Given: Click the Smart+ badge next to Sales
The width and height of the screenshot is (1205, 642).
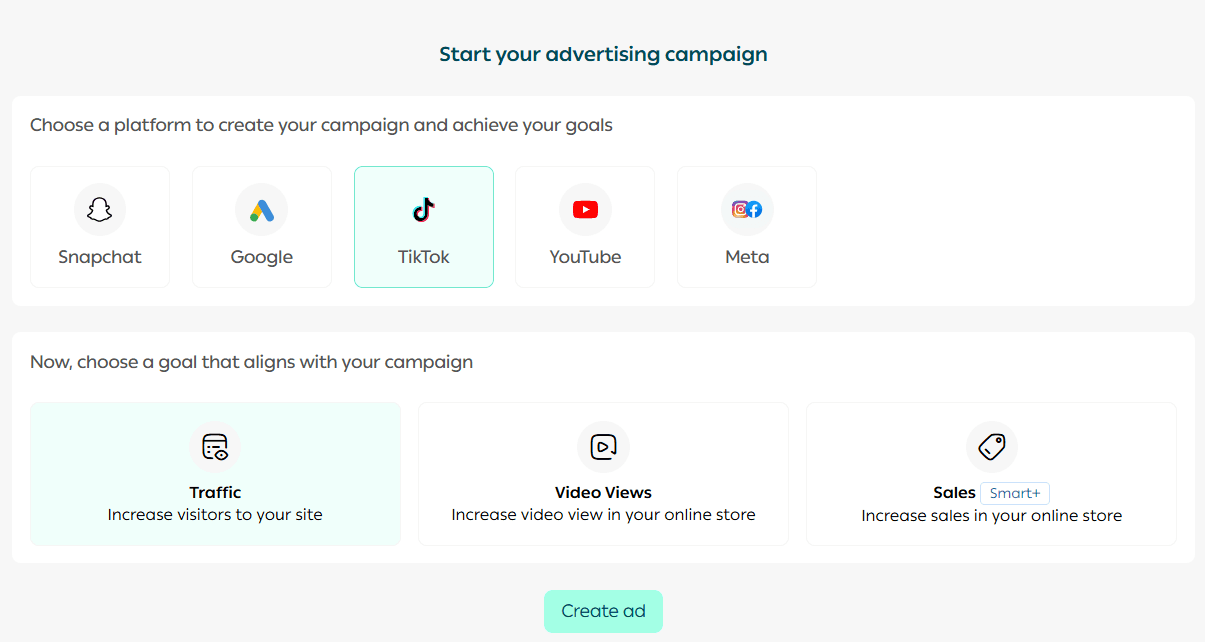Looking at the screenshot, I should (x=1015, y=493).
